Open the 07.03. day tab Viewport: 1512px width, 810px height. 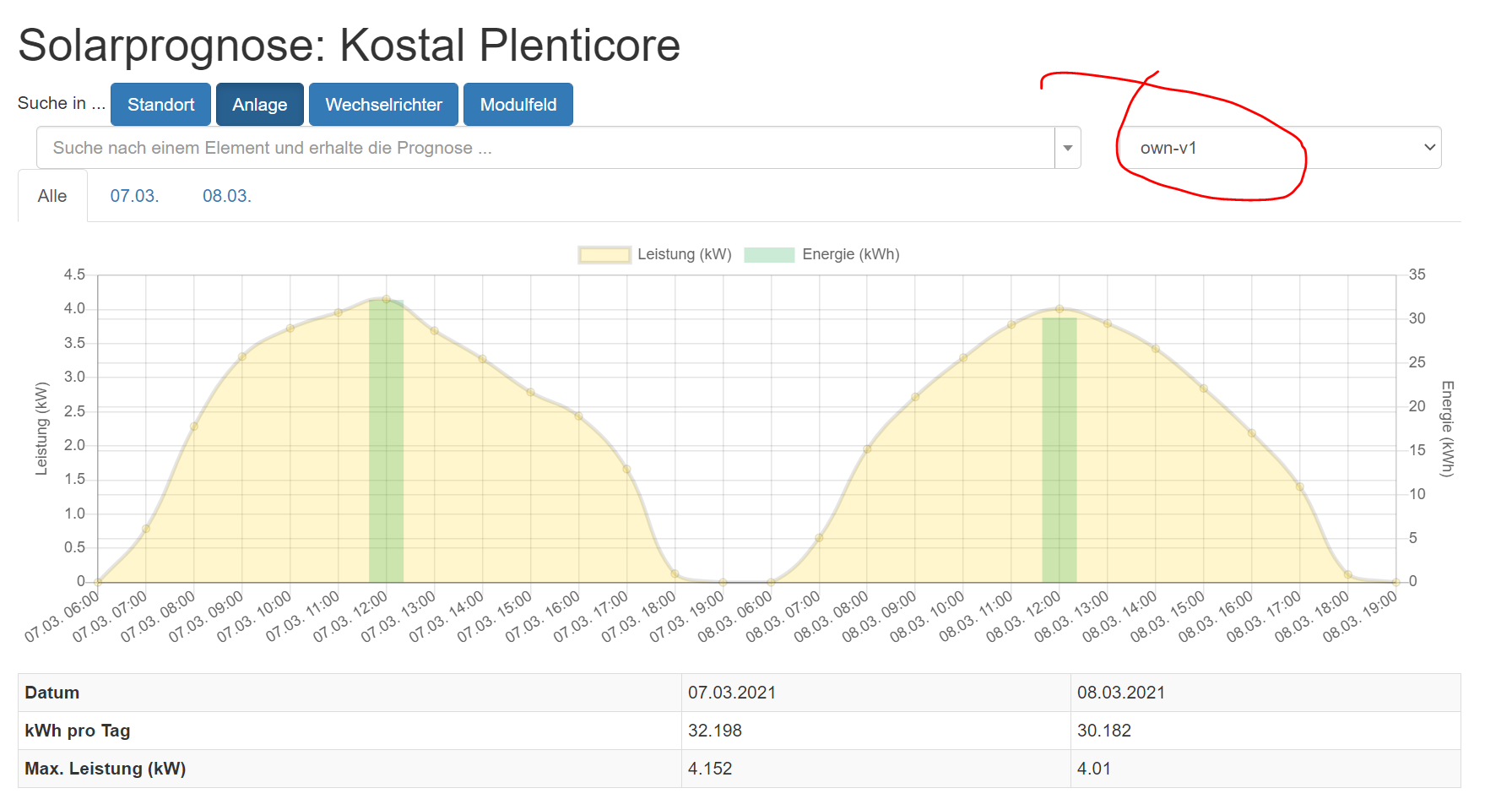click(x=134, y=196)
